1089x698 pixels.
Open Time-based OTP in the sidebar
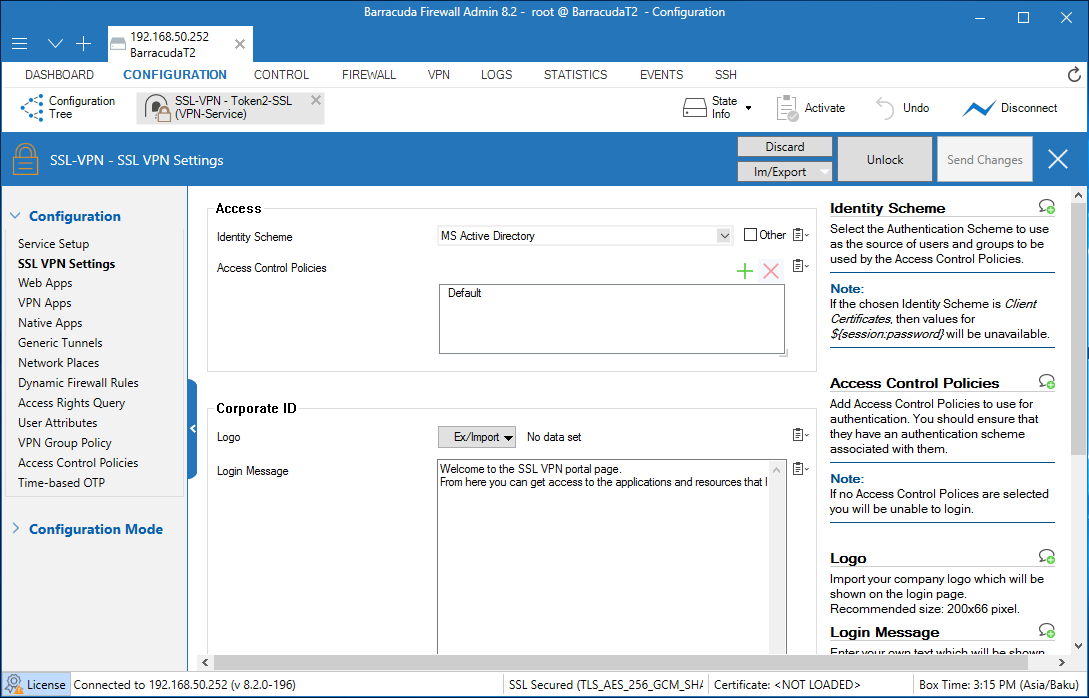pyautogui.click(x=61, y=483)
